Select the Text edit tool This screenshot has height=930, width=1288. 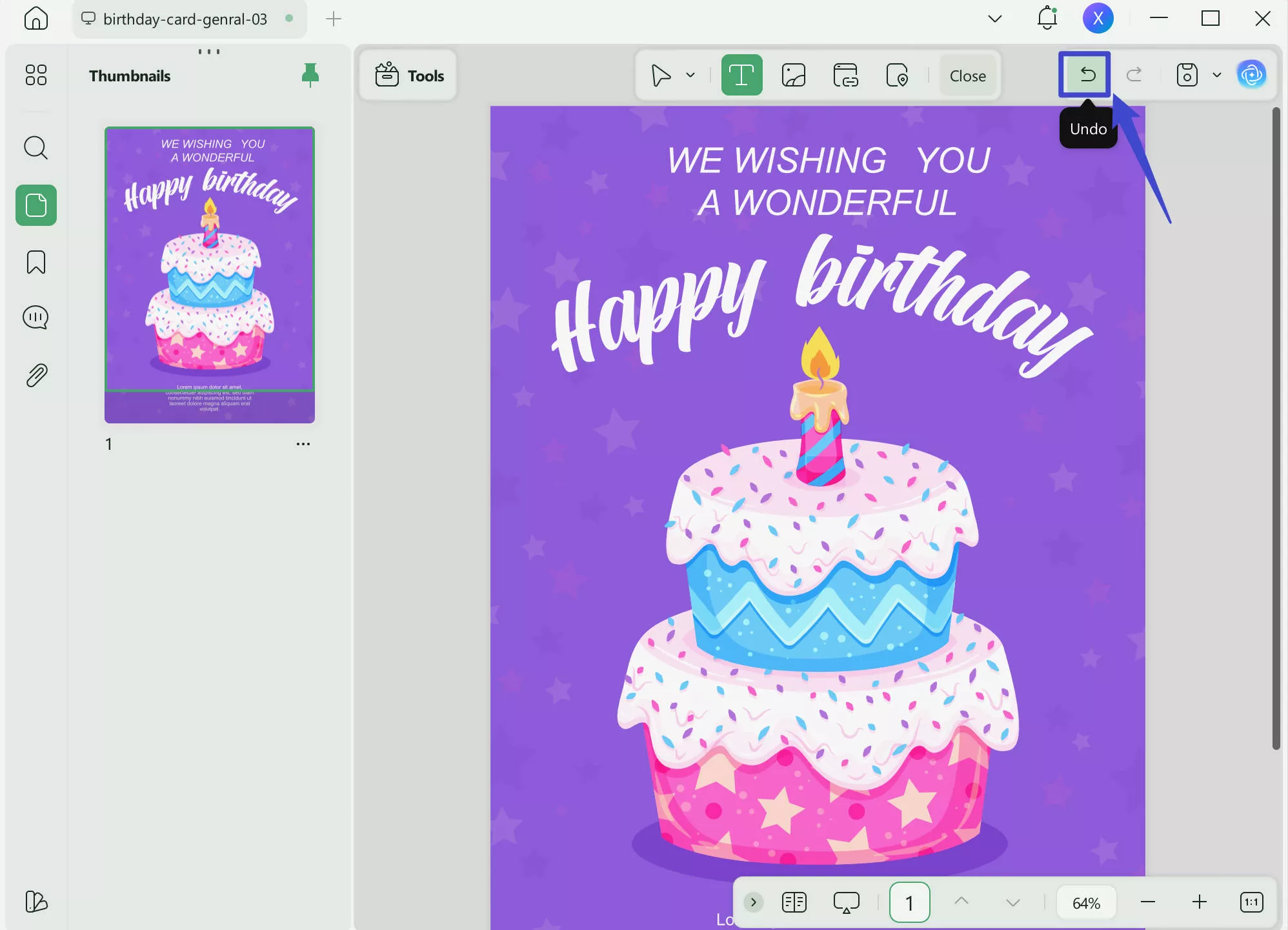[x=741, y=76]
